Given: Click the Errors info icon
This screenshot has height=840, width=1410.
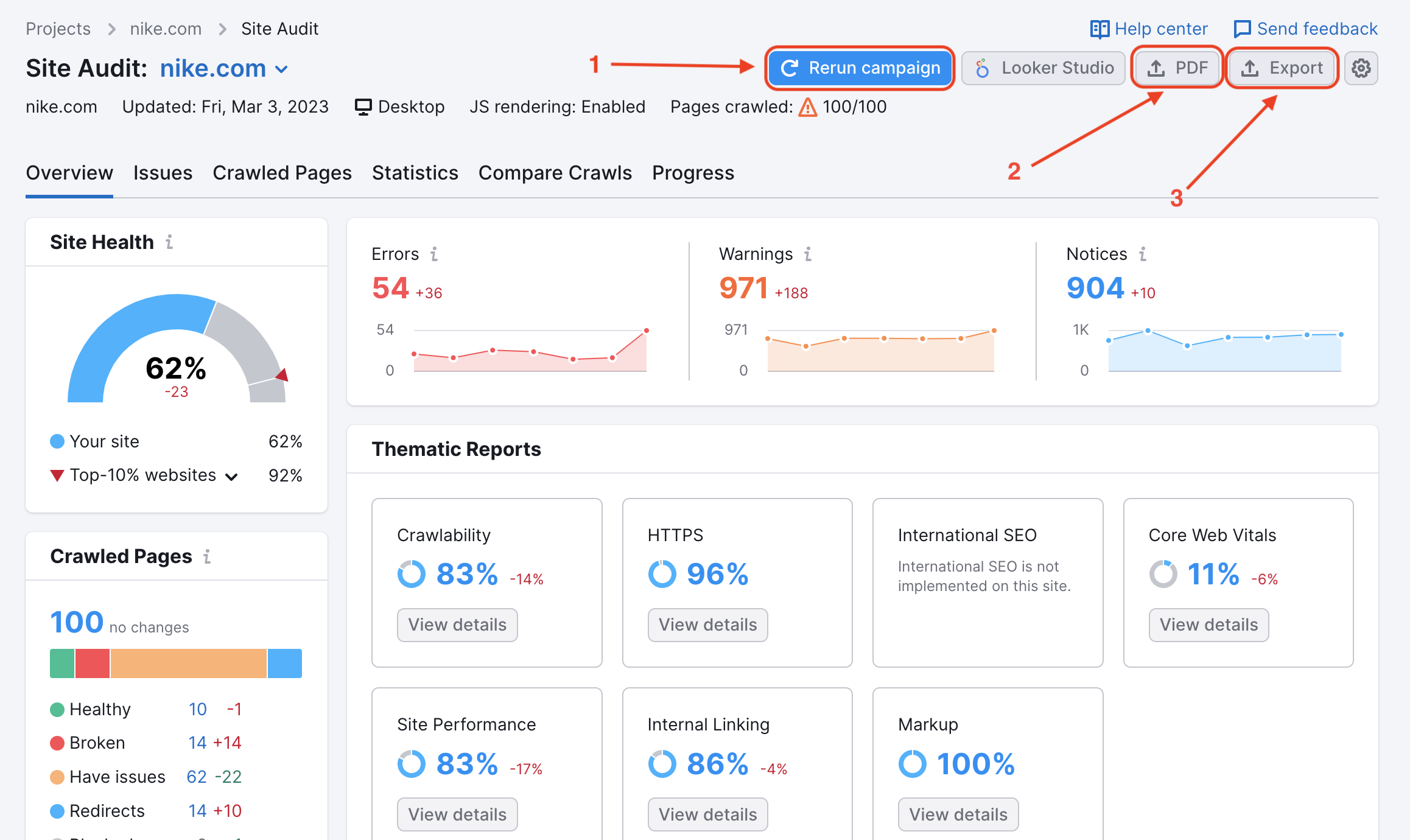Looking at the screenshot, I should click(434, 254).
